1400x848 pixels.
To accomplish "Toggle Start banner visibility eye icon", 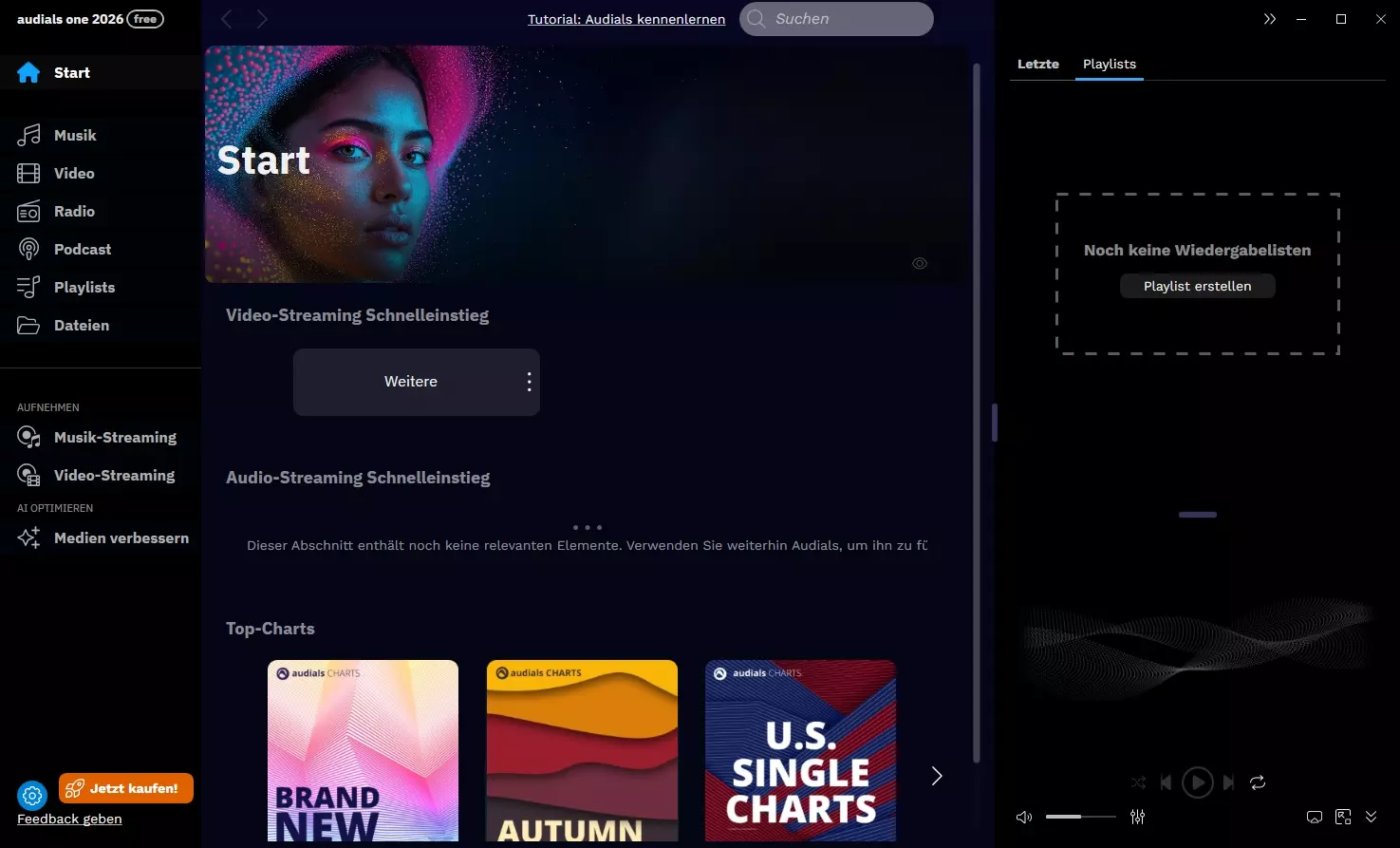I will [x=920, y=263].
